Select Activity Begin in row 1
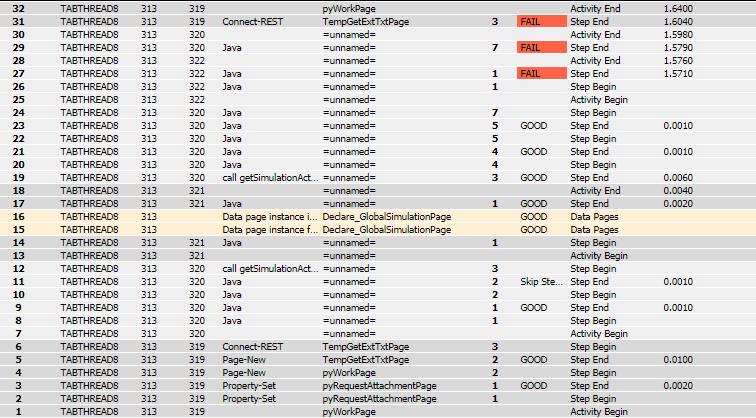The width and height of the screenshot is (756, 418). point(599,412)
